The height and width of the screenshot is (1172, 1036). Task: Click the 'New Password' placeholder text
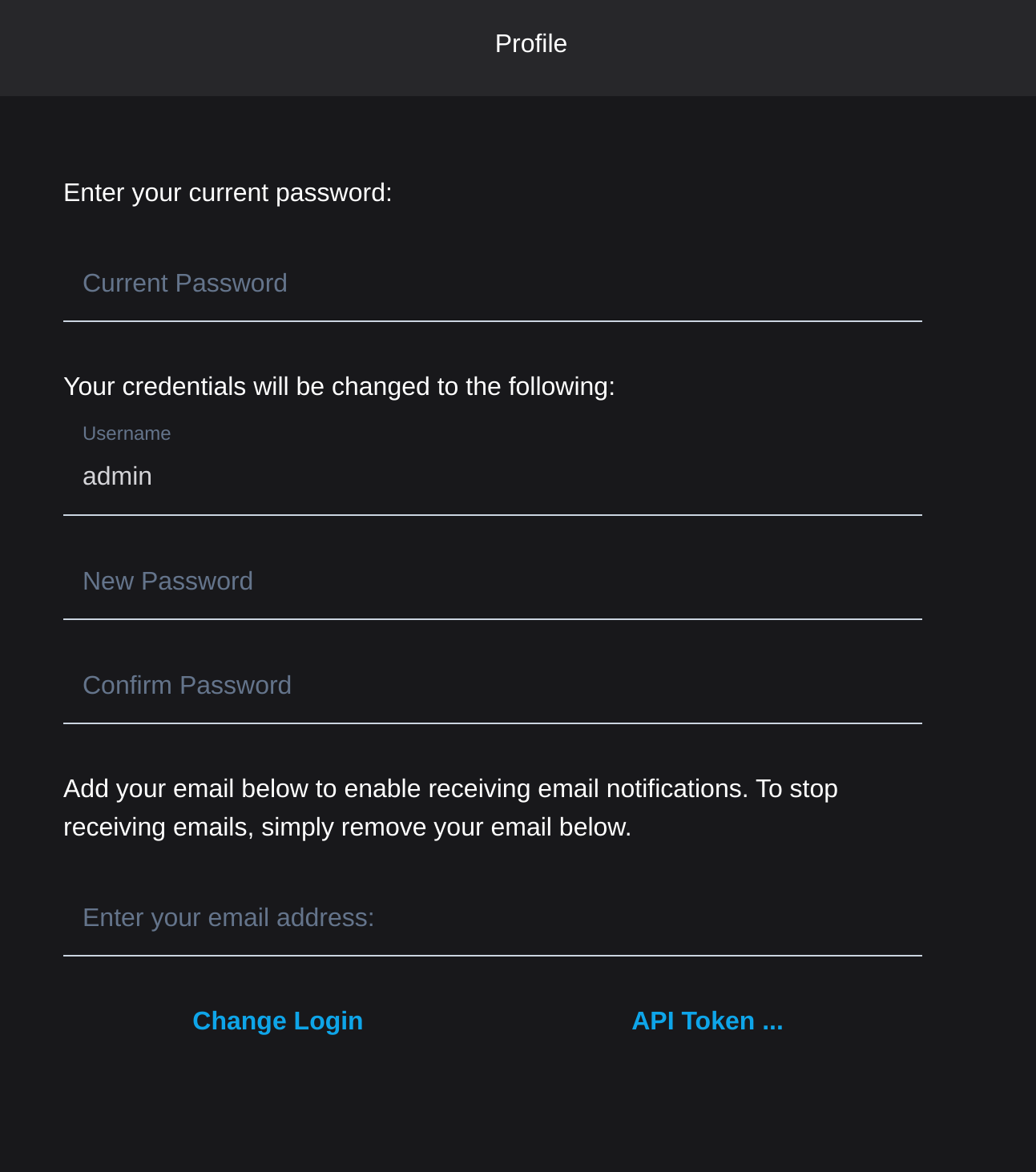[x=167, y=582]
